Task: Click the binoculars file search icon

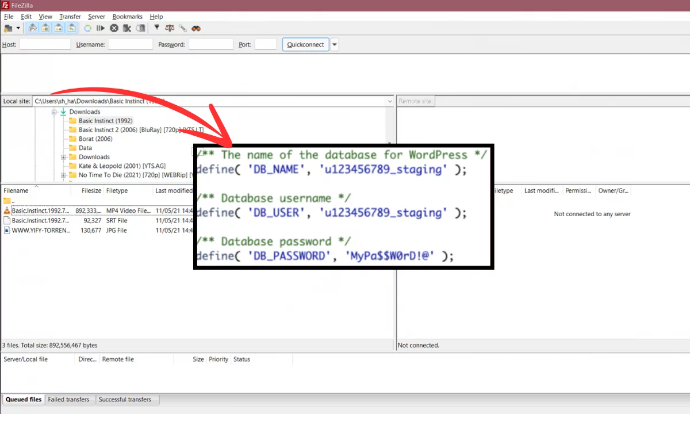Action: 197,28
